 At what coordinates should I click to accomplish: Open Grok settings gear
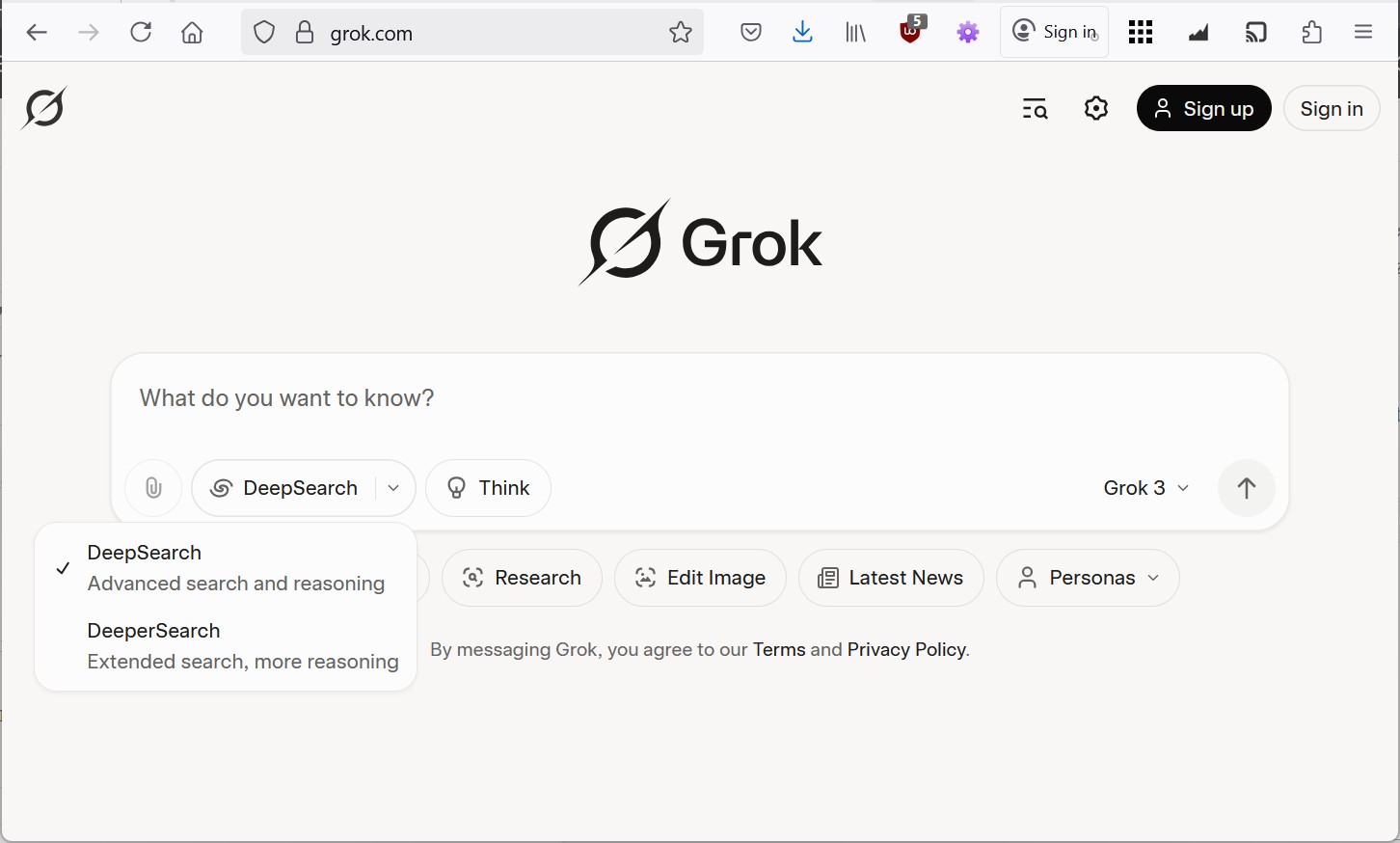click(1096, 108)
